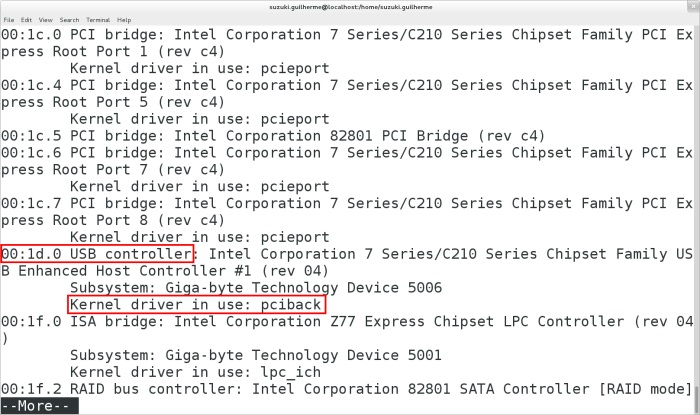Open the Help menu

124,19
